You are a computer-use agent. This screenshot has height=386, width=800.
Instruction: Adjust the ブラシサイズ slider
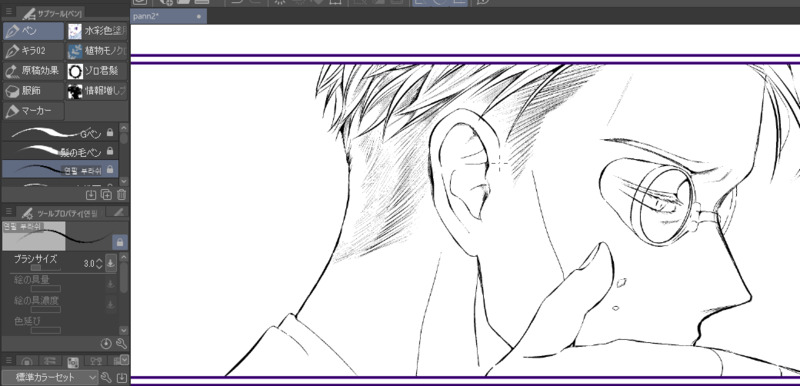pyautogui.click(x=45, y=267)
